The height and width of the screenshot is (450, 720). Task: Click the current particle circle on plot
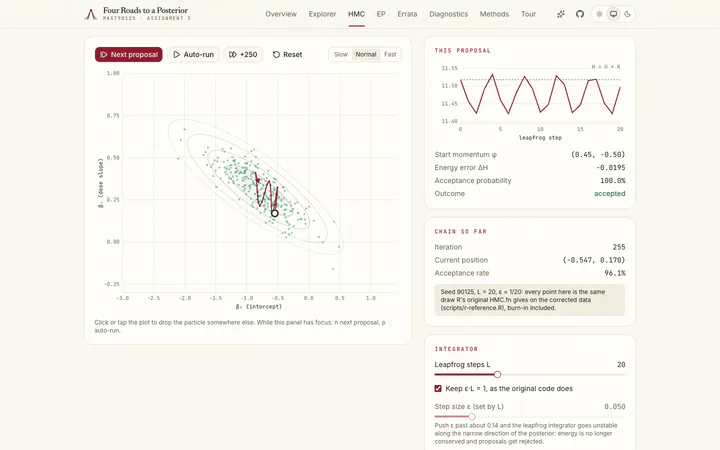coord(275,214)
